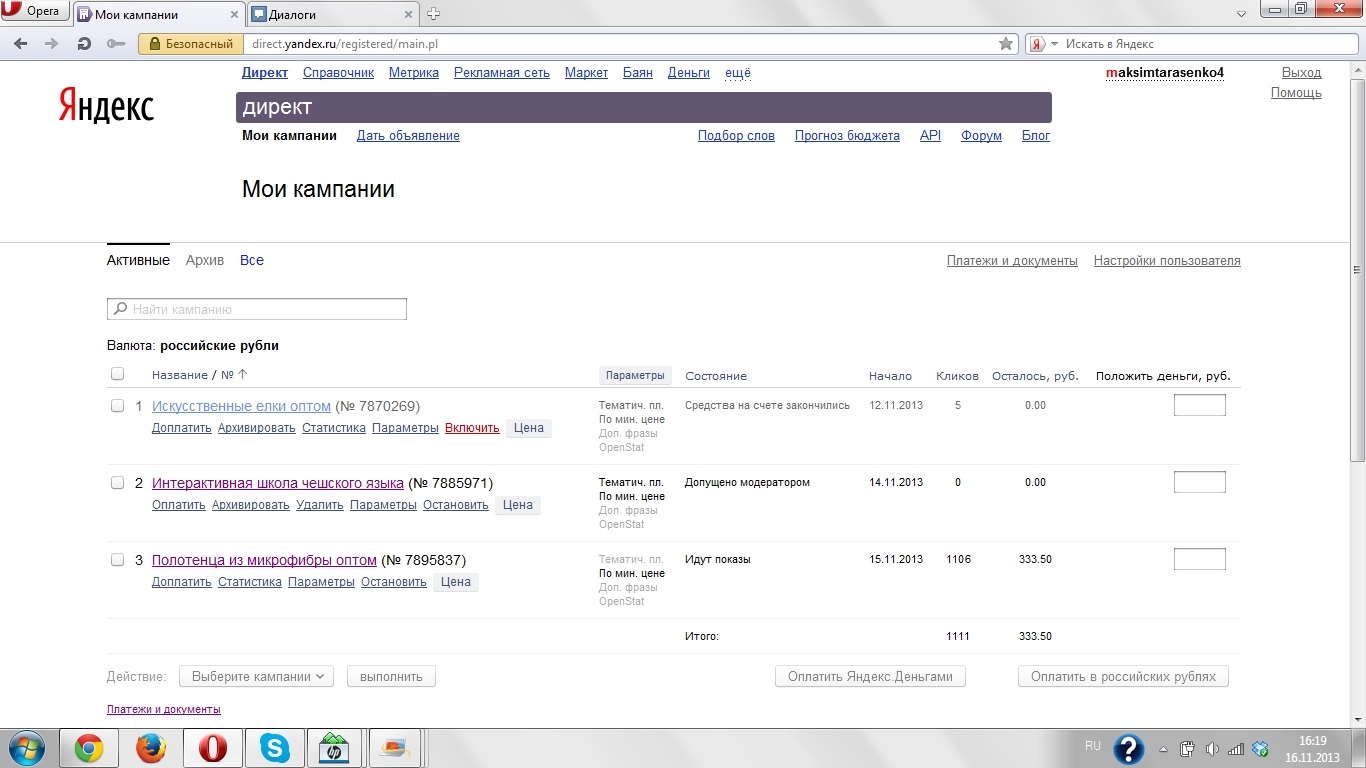Image resolution: width=1366 pixels, height=768 pixels.
Task: Open 'Метрика' in the top navigation
Action: (x=414, y=73)
